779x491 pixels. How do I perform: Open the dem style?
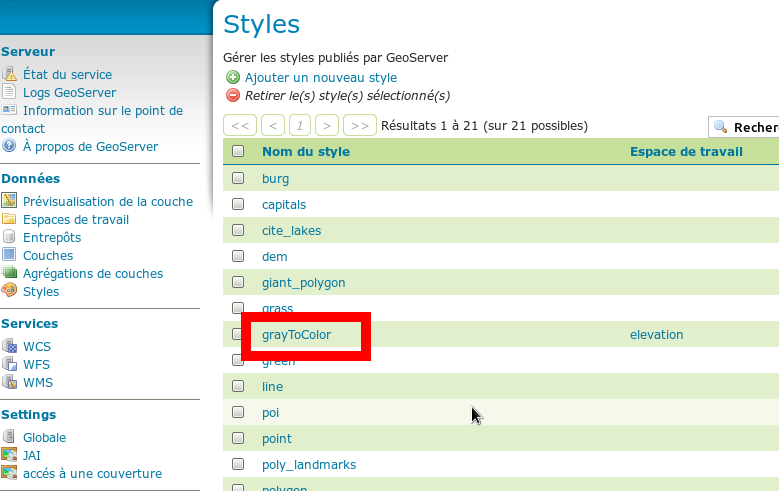tap(274, 256)
